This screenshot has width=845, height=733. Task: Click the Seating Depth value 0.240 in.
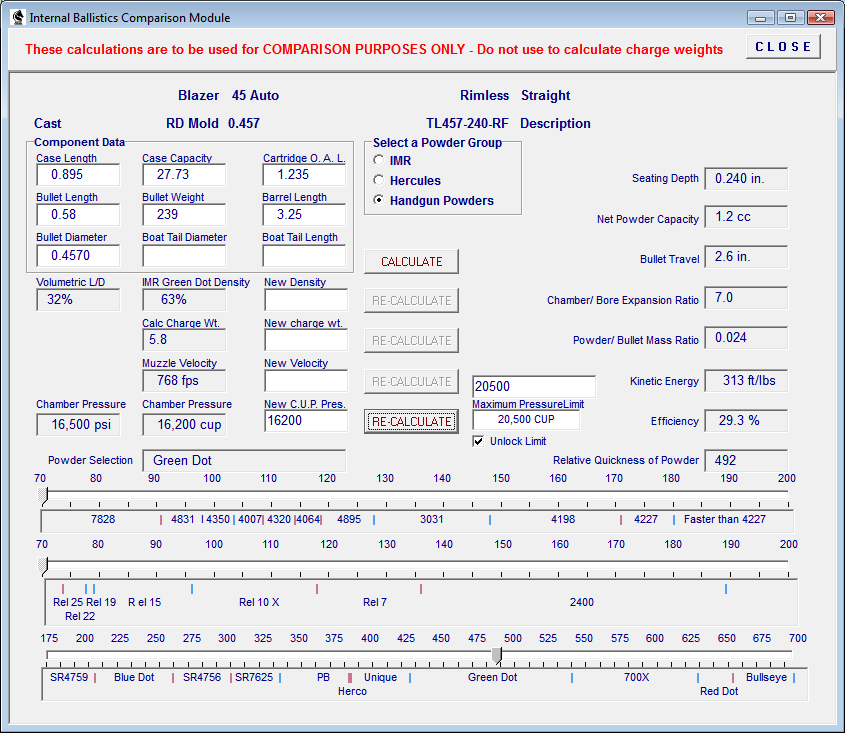(x=746, y=179)
